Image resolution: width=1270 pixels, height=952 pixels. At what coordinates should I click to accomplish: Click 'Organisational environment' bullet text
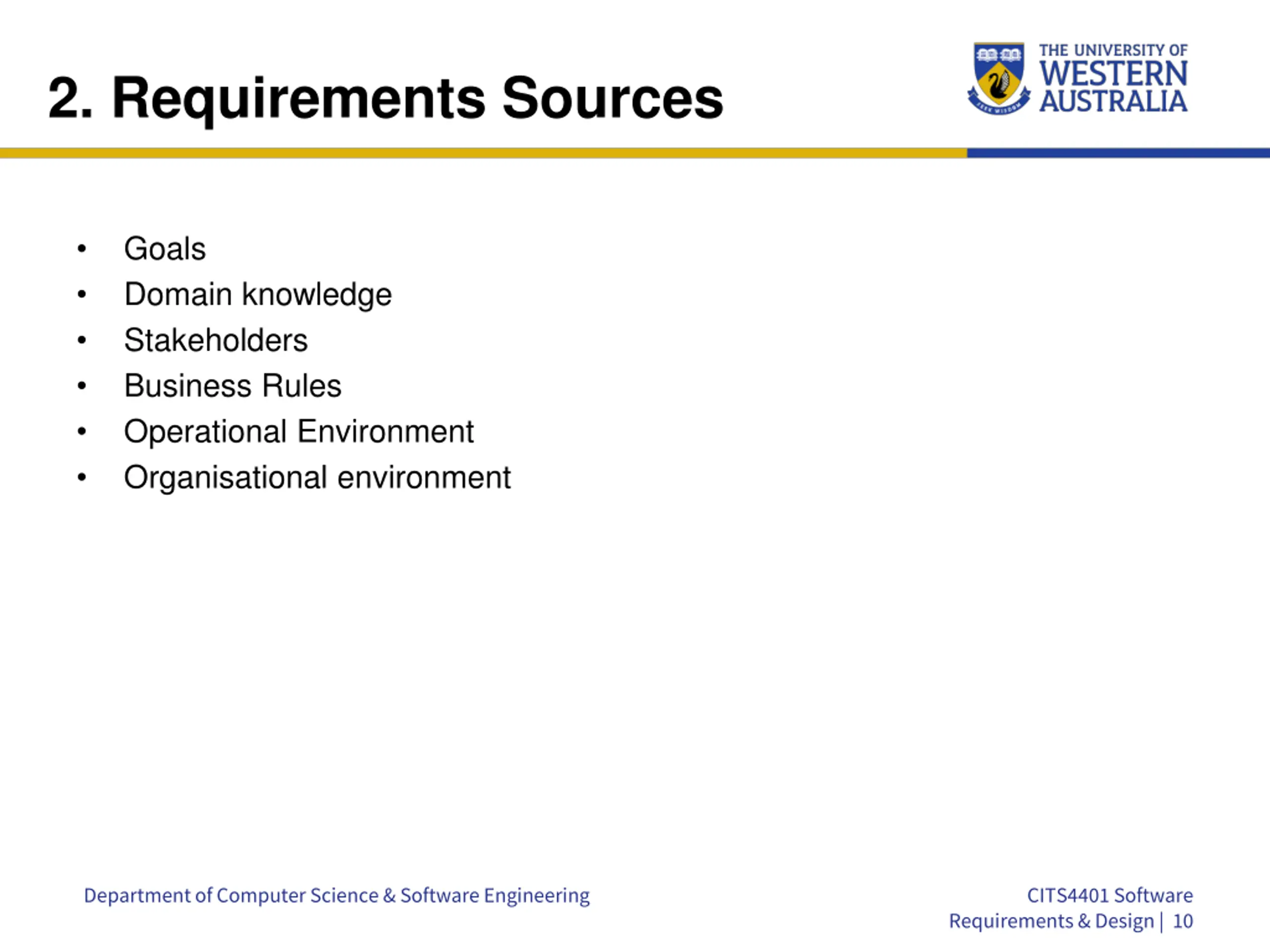pyautogui.click(x=317, y=478)
